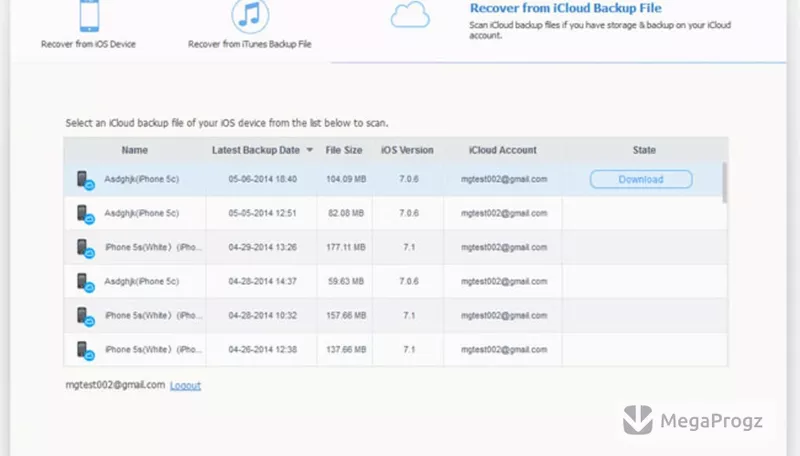Click file size 82.08 MB
Image resolution: width=800 pixels, height=456 pixels.
click(x=346, y=213)
